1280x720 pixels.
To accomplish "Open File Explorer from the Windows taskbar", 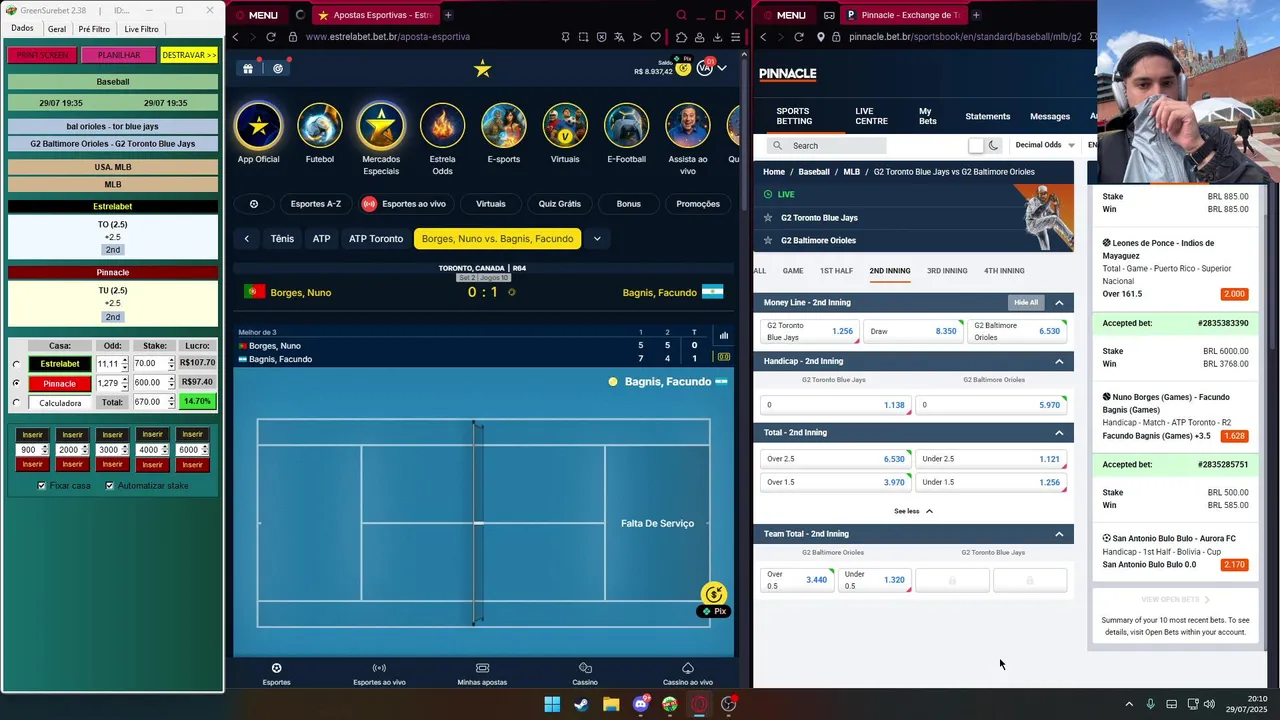I will [x=611, y=704].
